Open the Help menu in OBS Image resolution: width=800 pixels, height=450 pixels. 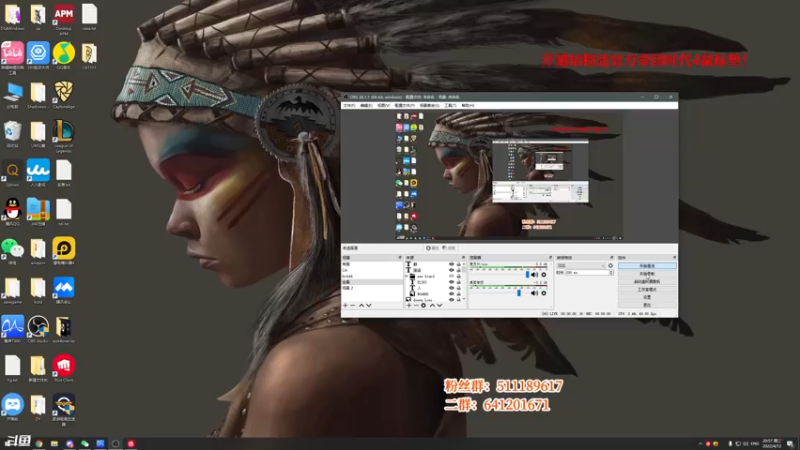pyautogui.click(x=468, y=105)
